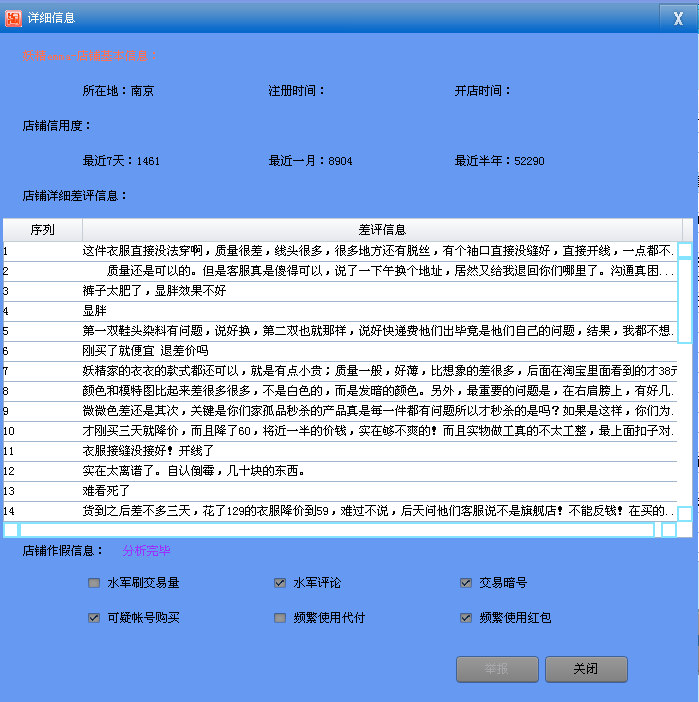
Task: Select row 5 review 第一双鞋头染料有问题
Action: 340,331
